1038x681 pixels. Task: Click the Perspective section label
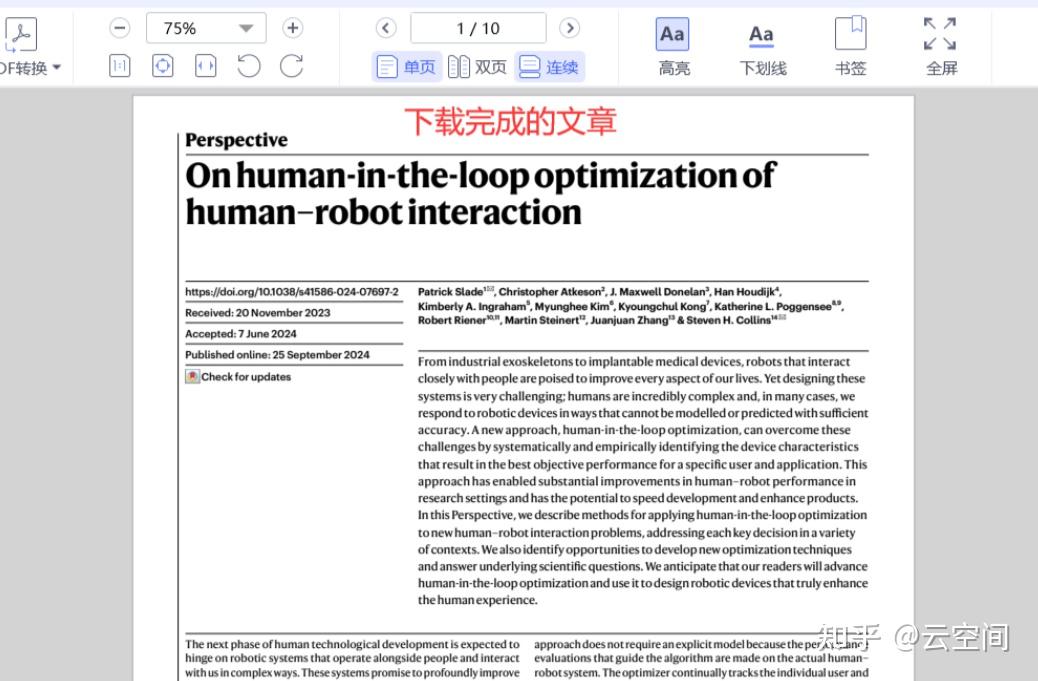[236, 140]
